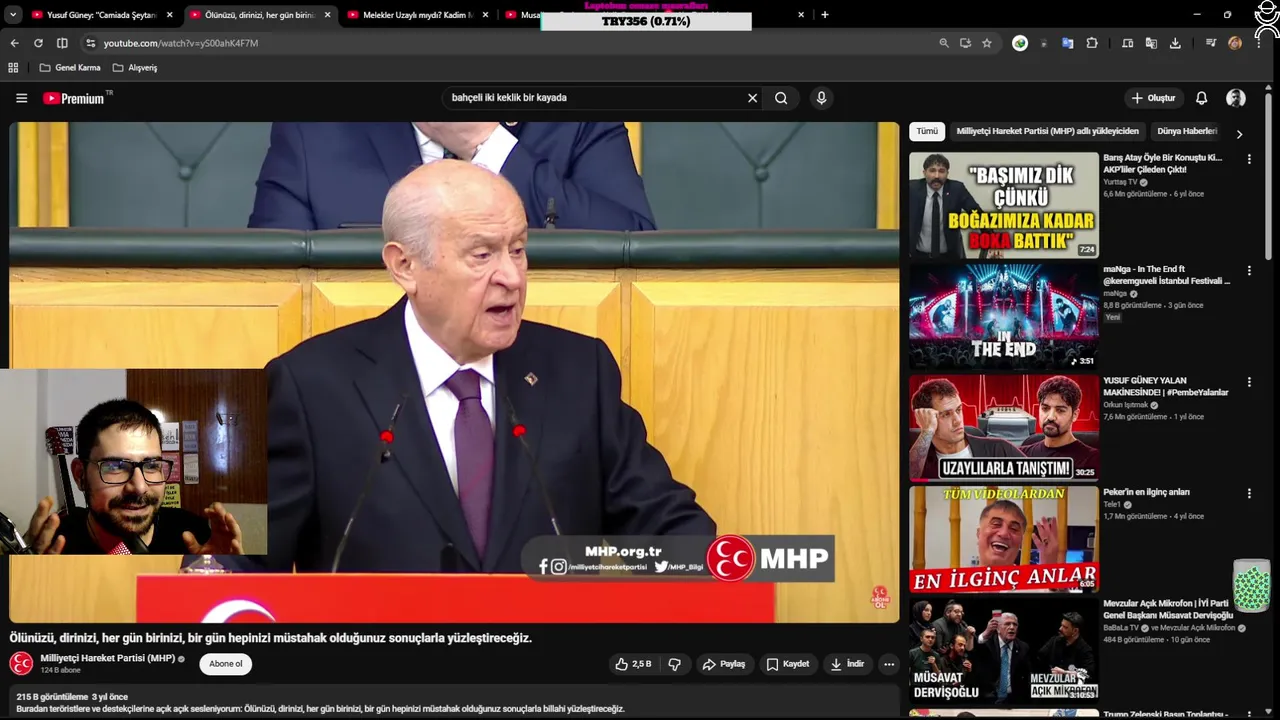Start voice search with microphone
Viewport: 1280px width, 720px height.
click(821, 98)
